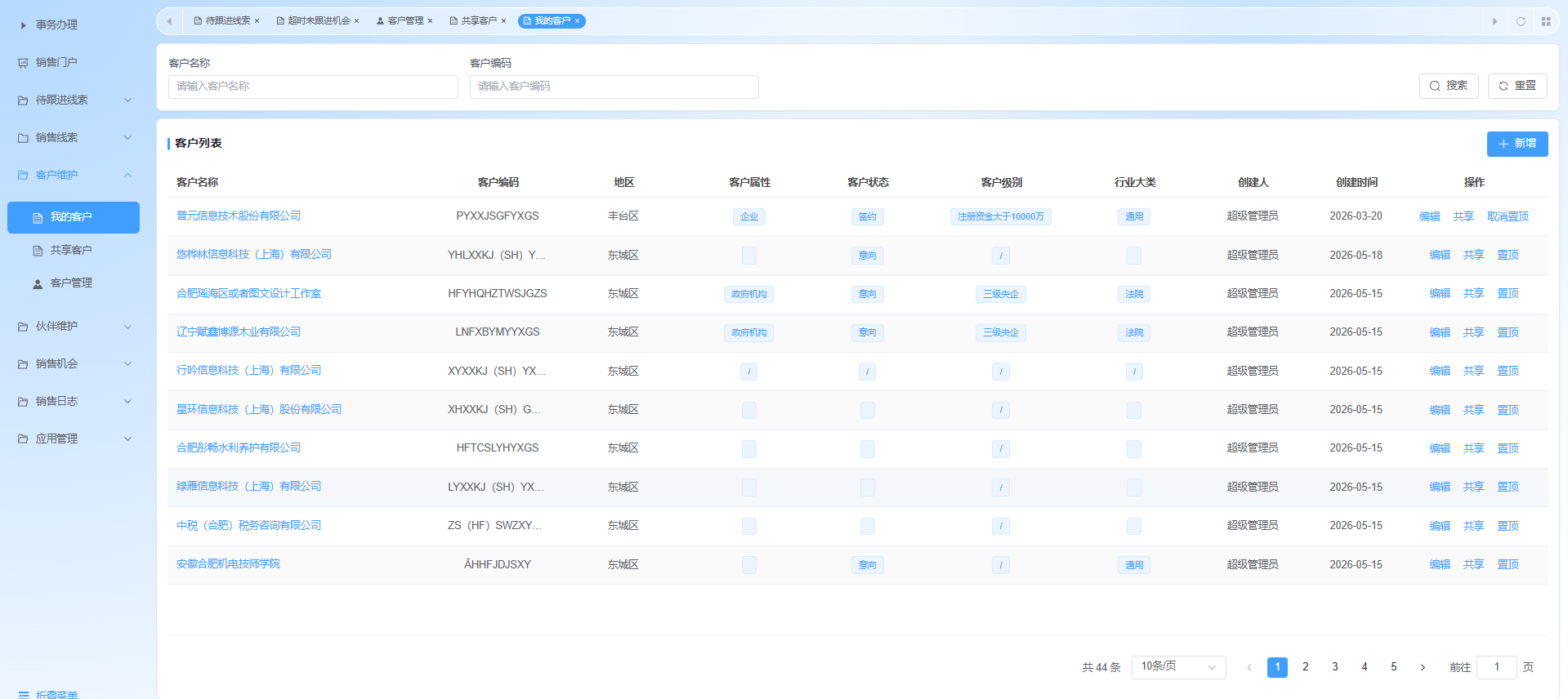Click 共享 for 合肥瑶海区或者图文设计工作室 row
1568x699 pixels.
(1473, 294)
